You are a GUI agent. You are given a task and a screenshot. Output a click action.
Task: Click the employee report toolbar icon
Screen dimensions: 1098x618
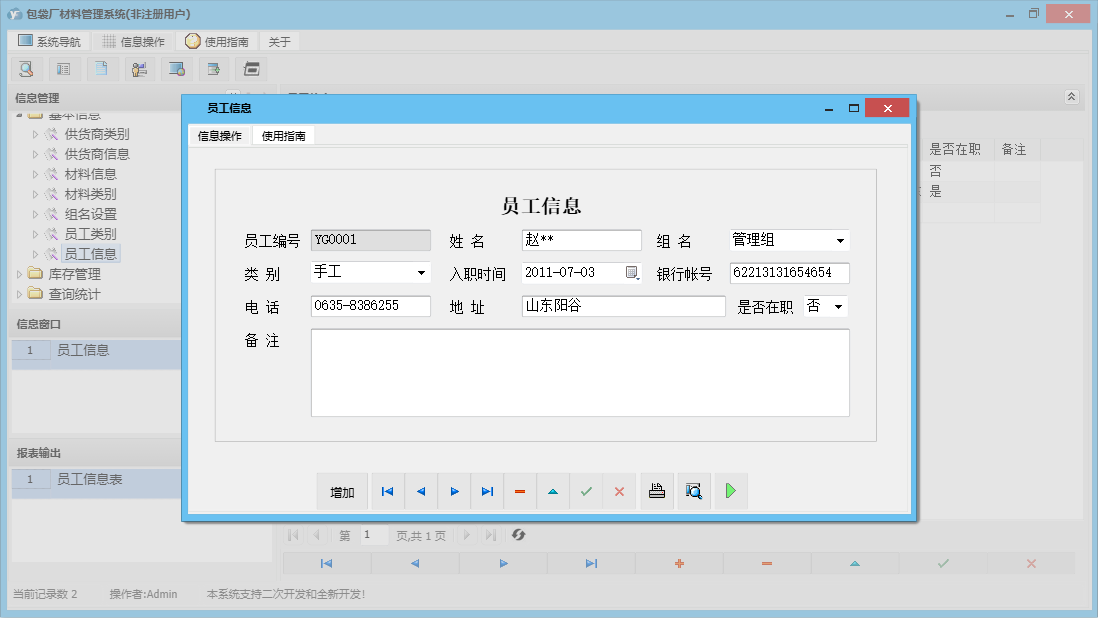point(139,68)
